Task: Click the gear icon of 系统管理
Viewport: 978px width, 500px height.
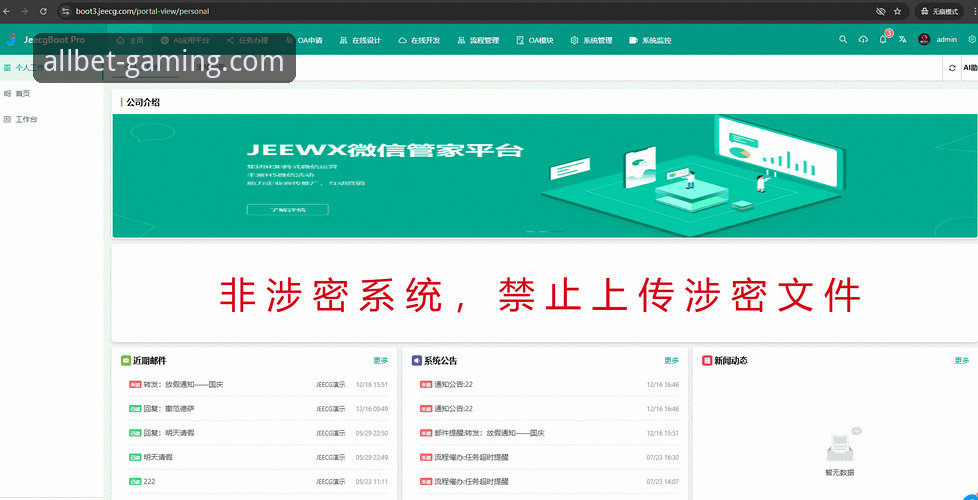Action: (574, 40)
